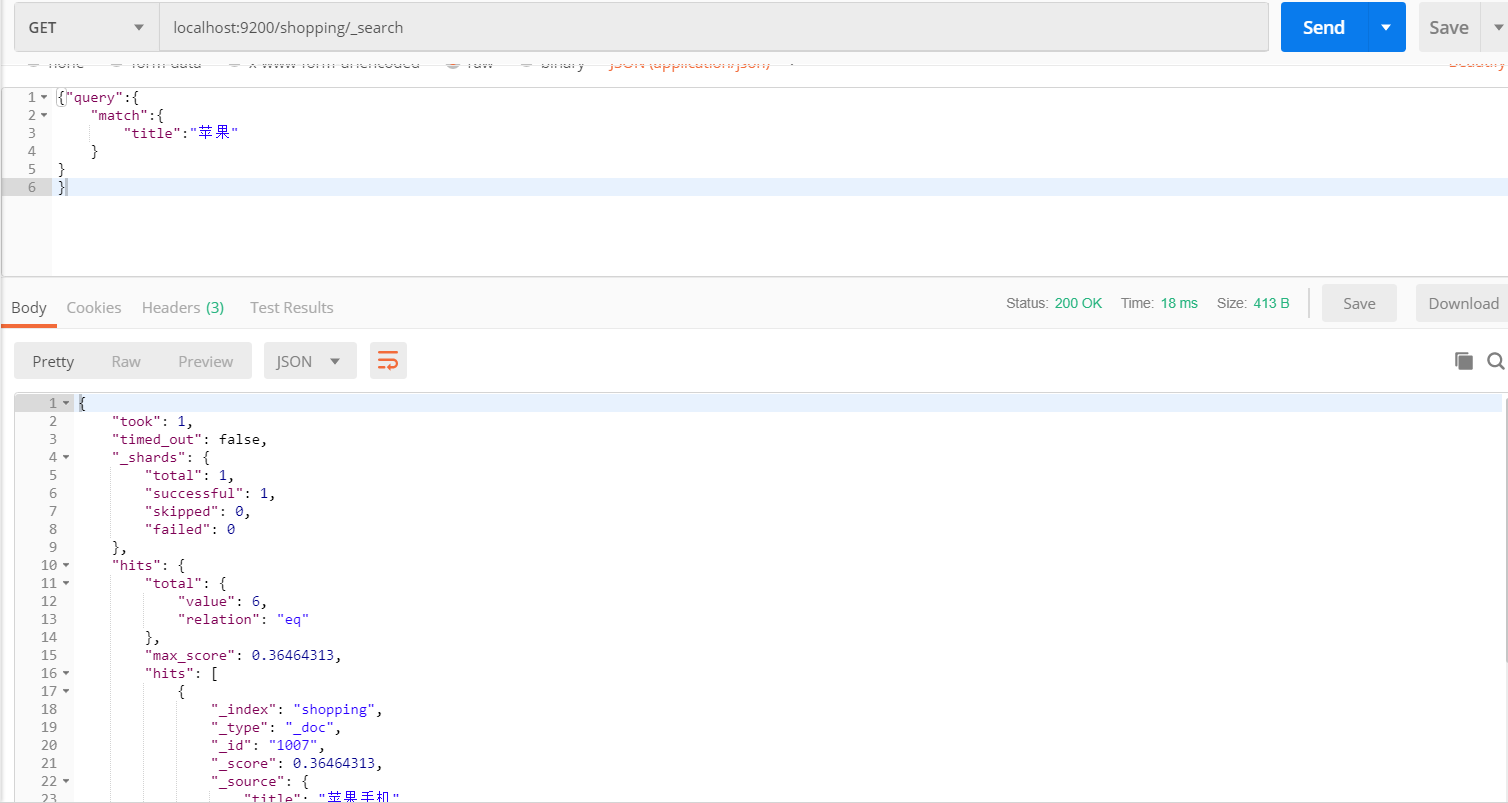This screenshot has height=803, width=1508.
Task: Send the request with the Send button
Action: point(1323,27)
